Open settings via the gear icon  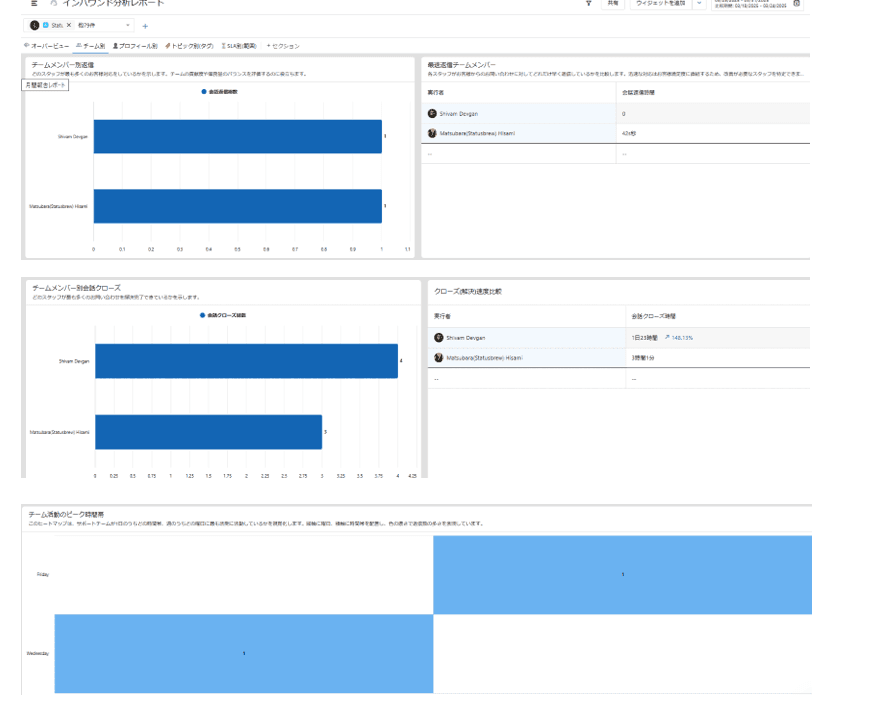[796, 4]
